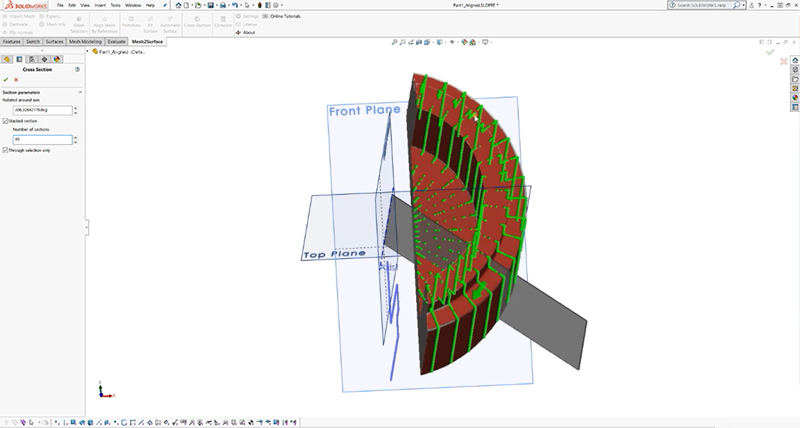Open the FeatureManager design tree tab icon

[7, 59]
